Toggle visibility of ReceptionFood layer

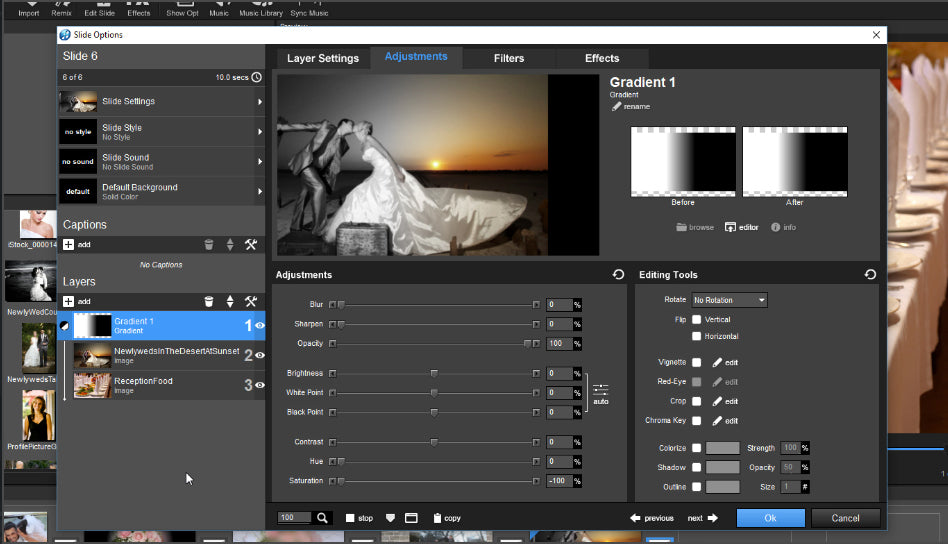[x=260, y=385]
